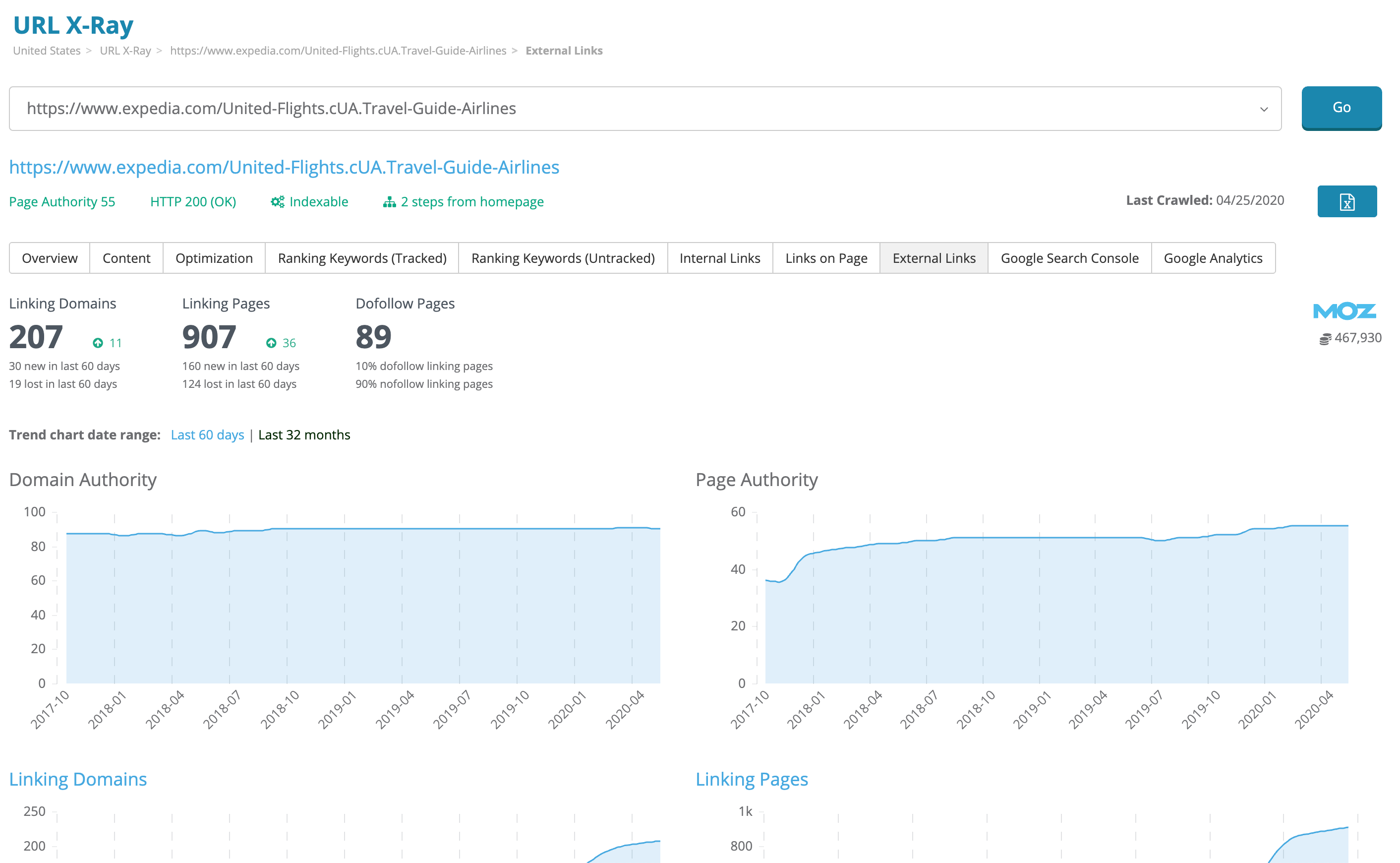Toggle trend chart to Last 32 months
This screenshot has width=1400, height=863.
[x=304, y=434]
